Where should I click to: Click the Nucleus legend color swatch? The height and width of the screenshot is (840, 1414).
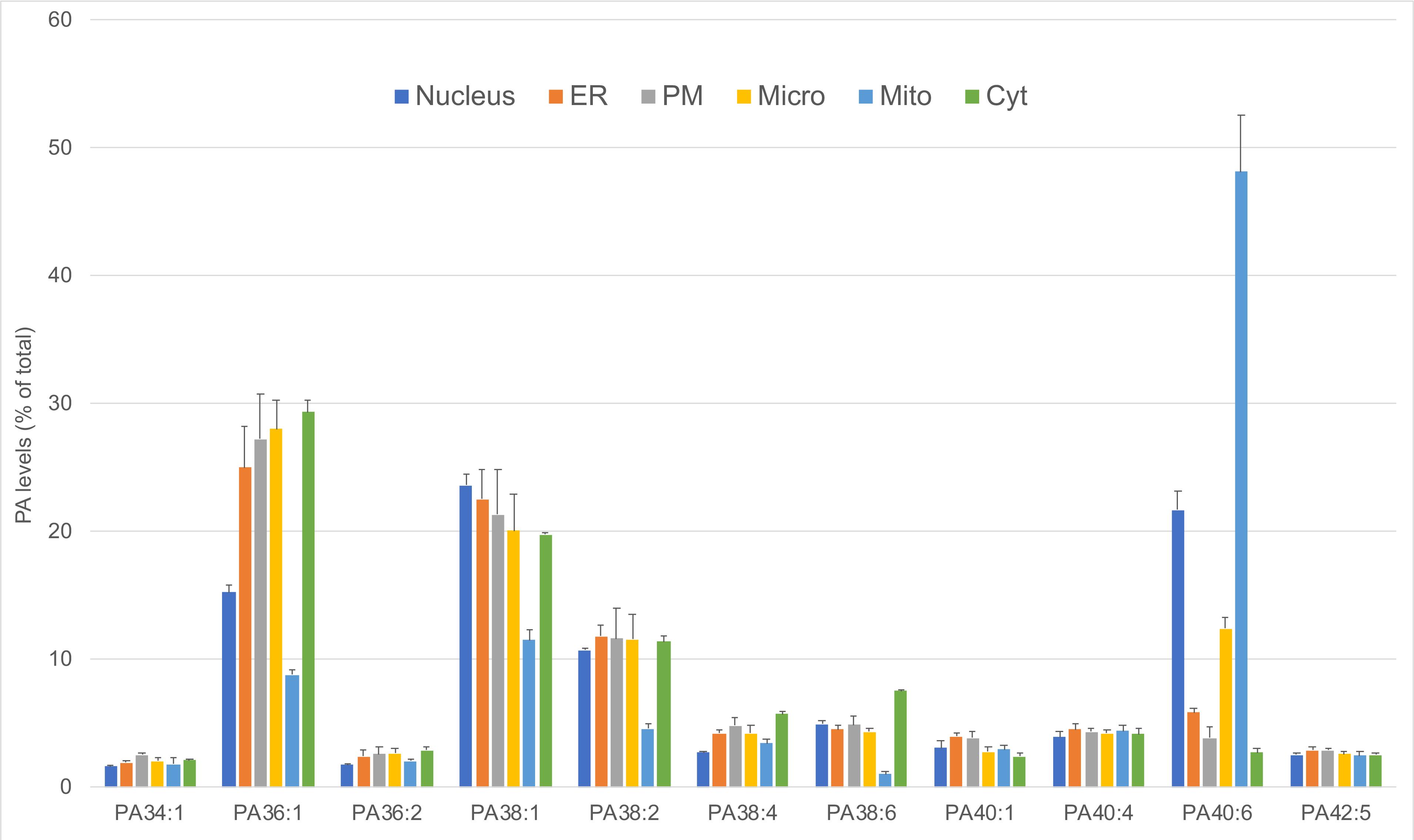pos(402,97)
